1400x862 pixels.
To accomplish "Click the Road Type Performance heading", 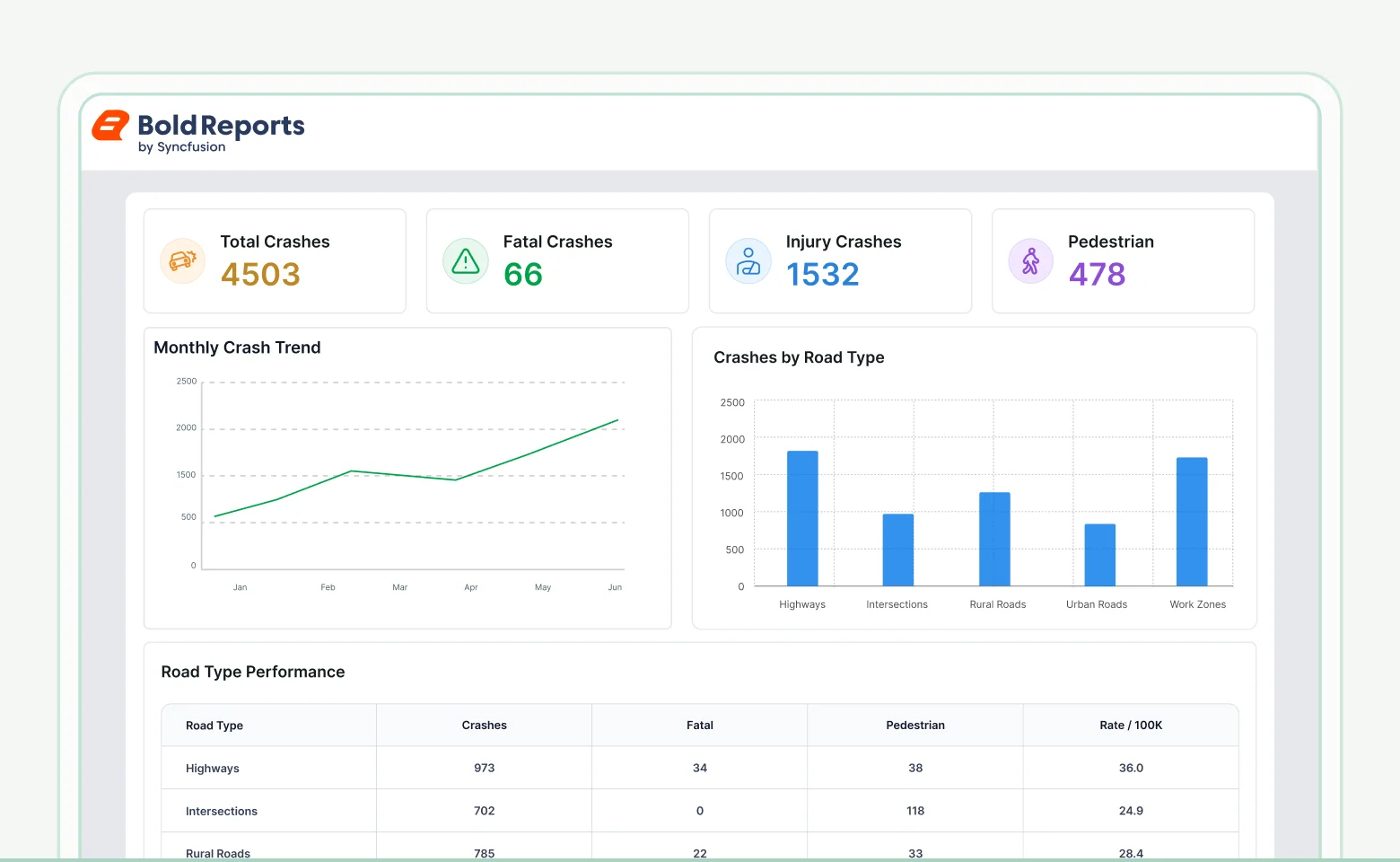I will point(253,672).
